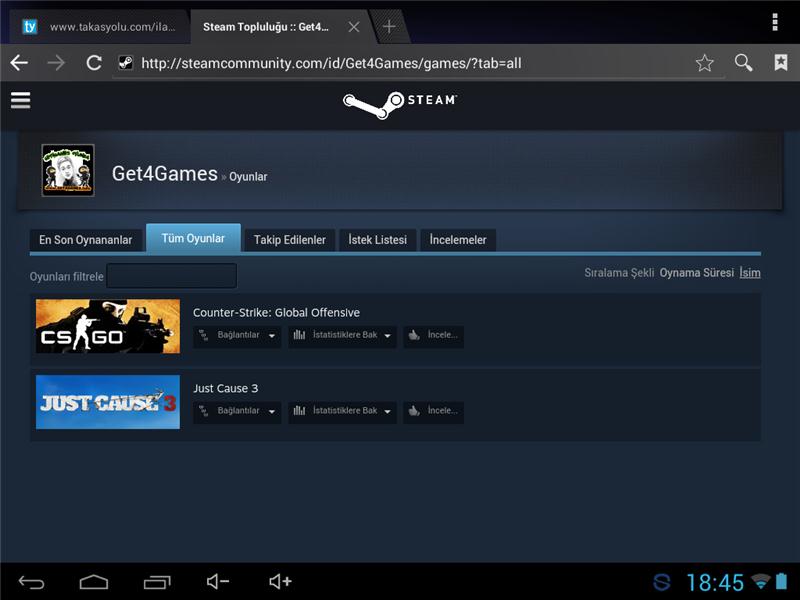The width and height of the screenshot is (800, 600).
Task: Open the browser three-dot overflow menu
Action: pos(775,22)
